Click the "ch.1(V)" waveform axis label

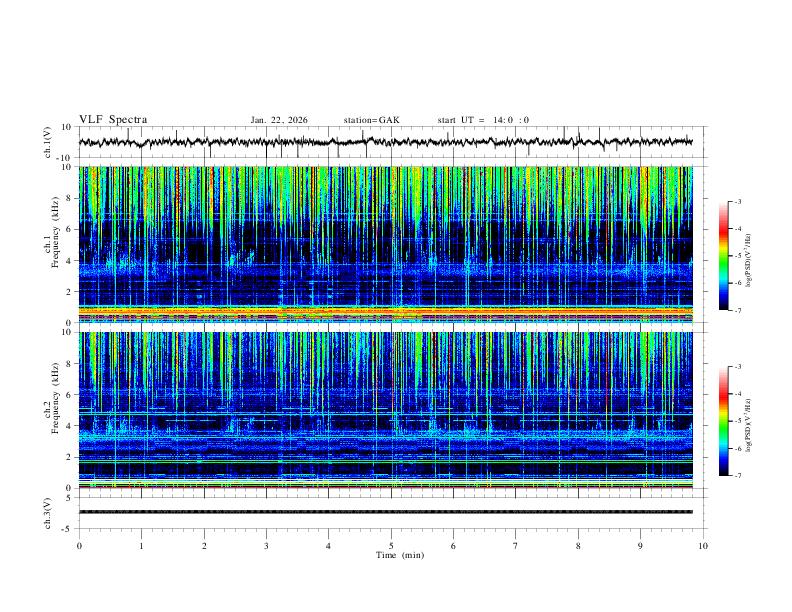pos(48,142)
